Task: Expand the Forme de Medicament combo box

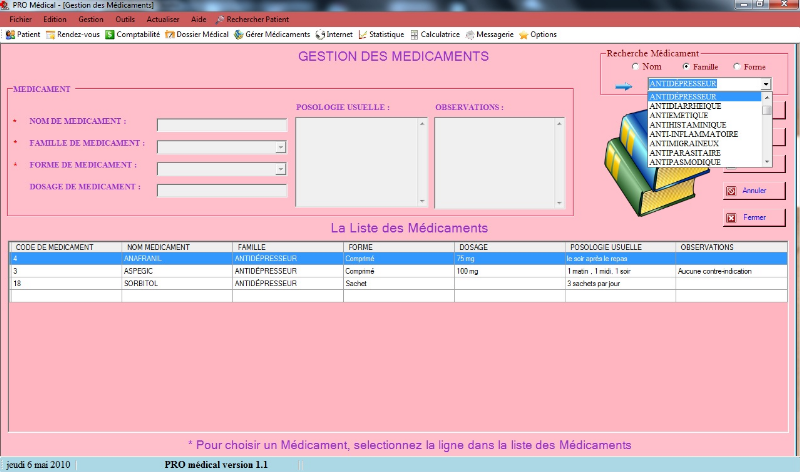Action: 281,169
